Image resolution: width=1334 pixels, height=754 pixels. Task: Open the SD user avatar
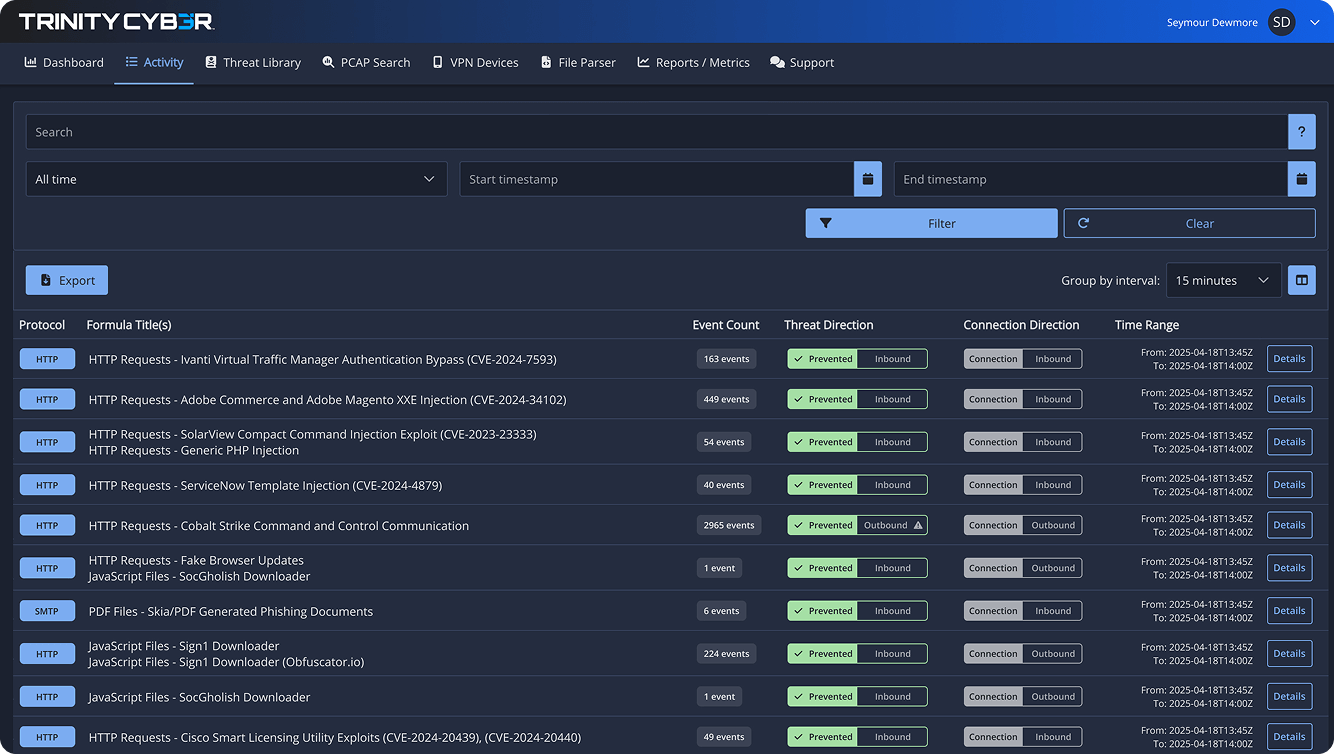tap(1281, 22)
